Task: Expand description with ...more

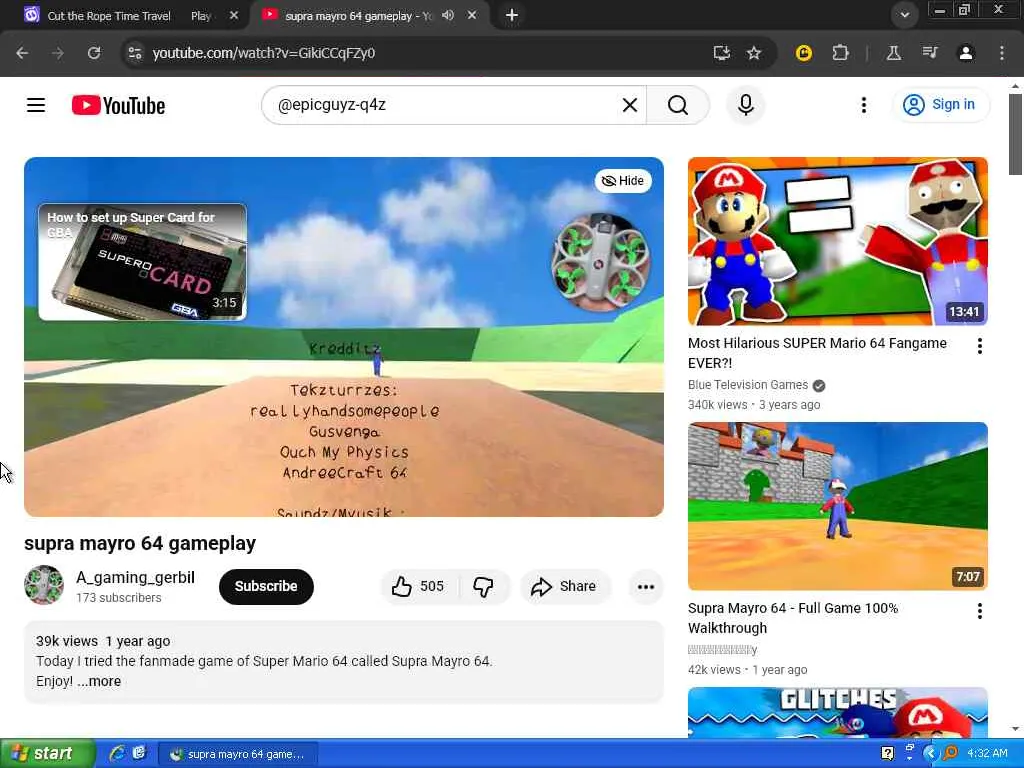Action: click(x=99, y=681)
